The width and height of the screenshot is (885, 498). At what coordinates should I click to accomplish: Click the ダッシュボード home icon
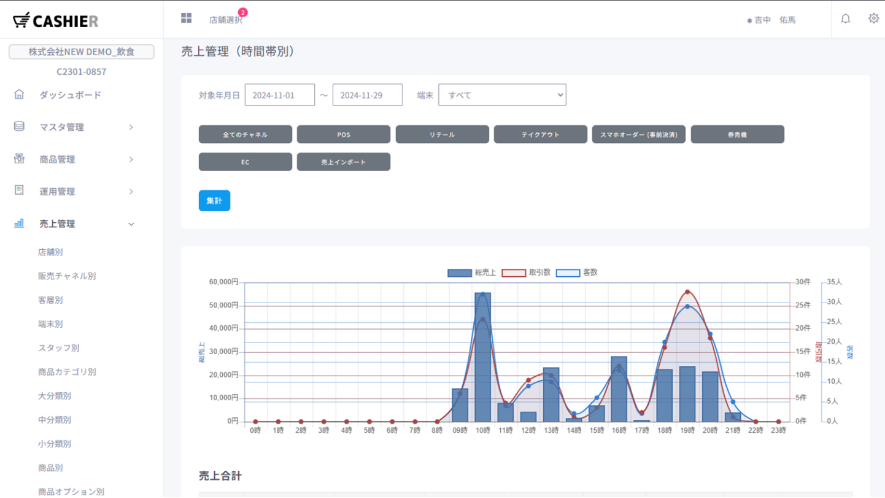(19, 95)
